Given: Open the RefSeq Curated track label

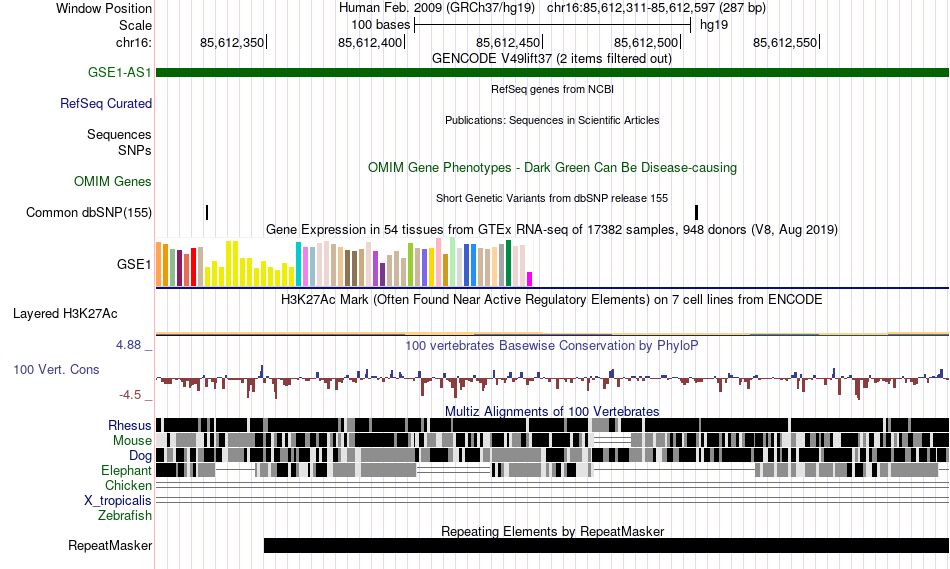Looking at the screenshot, I should (x=106, y=104).
